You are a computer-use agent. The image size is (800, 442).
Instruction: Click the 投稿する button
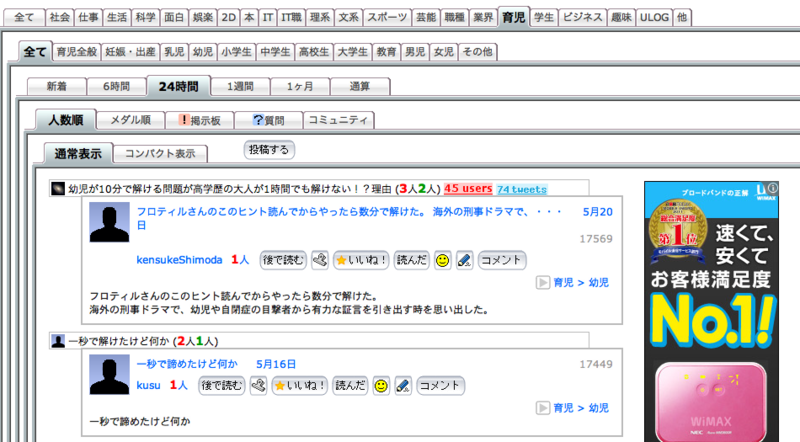click(x=269, y=150)
